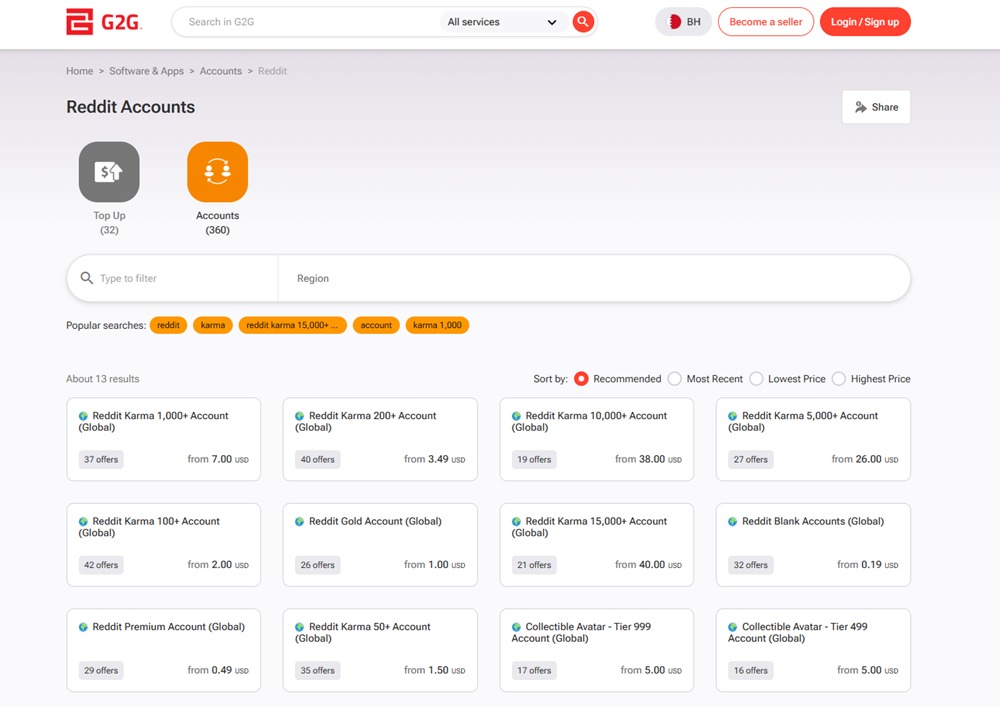Image resolution: width=1000 pixels, height=706 pixels.
Task: Open the All services dropdown
Action: [502, 22]
